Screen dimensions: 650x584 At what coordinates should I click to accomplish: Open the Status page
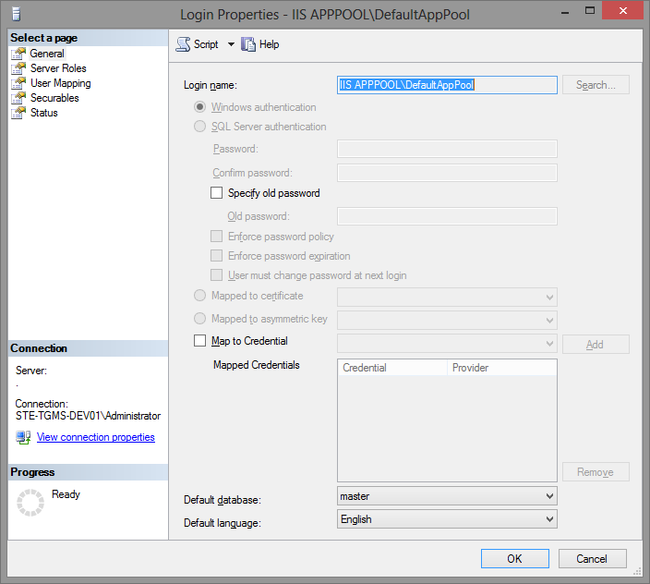pyautogui.click(x=44, y=113)
